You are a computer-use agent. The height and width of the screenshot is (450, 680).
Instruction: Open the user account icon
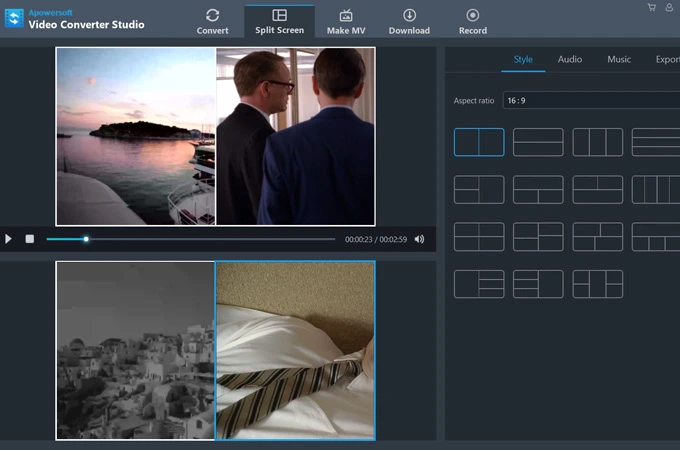point(668,8)
